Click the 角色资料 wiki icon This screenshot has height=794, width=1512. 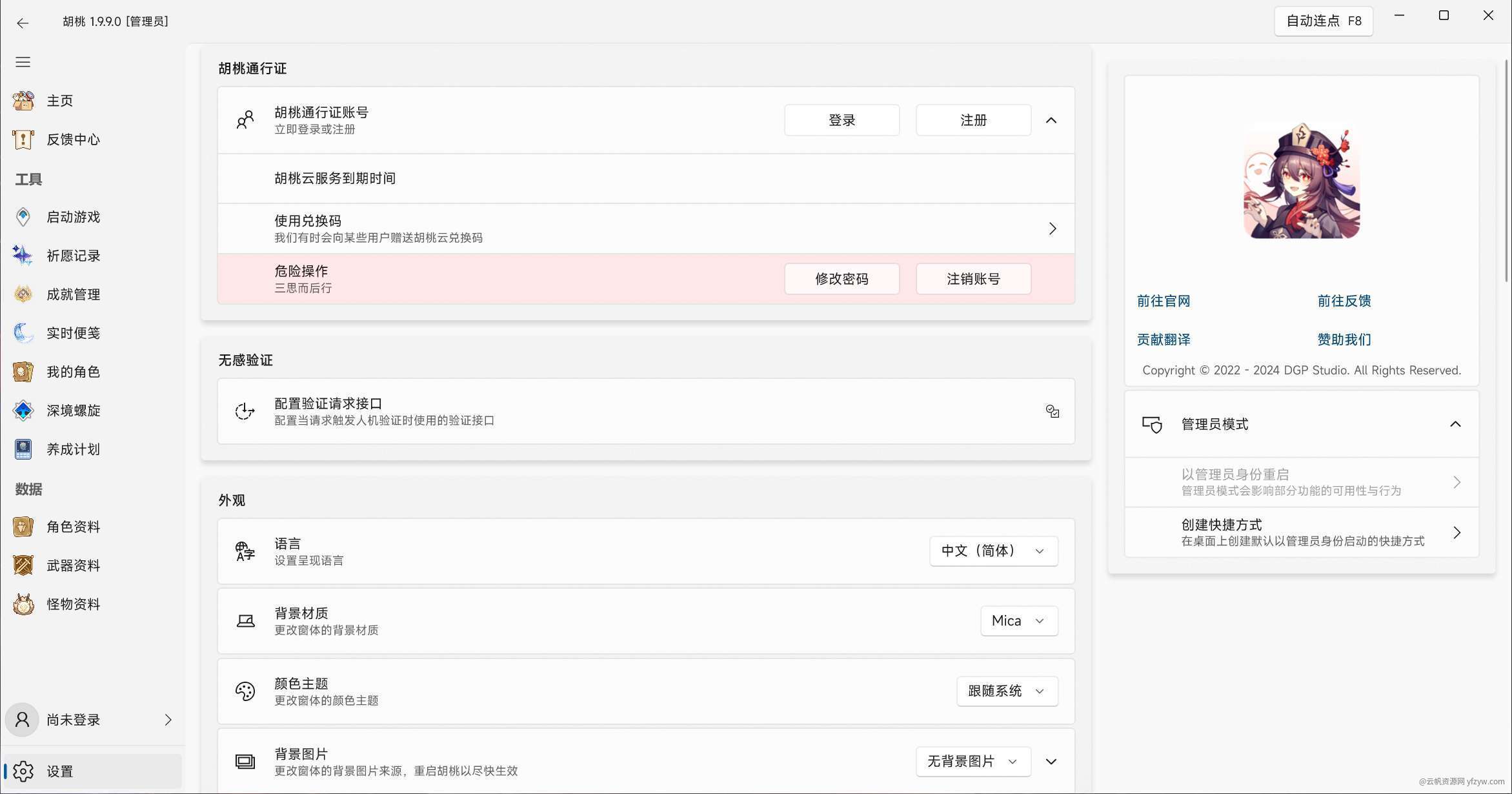23,527
